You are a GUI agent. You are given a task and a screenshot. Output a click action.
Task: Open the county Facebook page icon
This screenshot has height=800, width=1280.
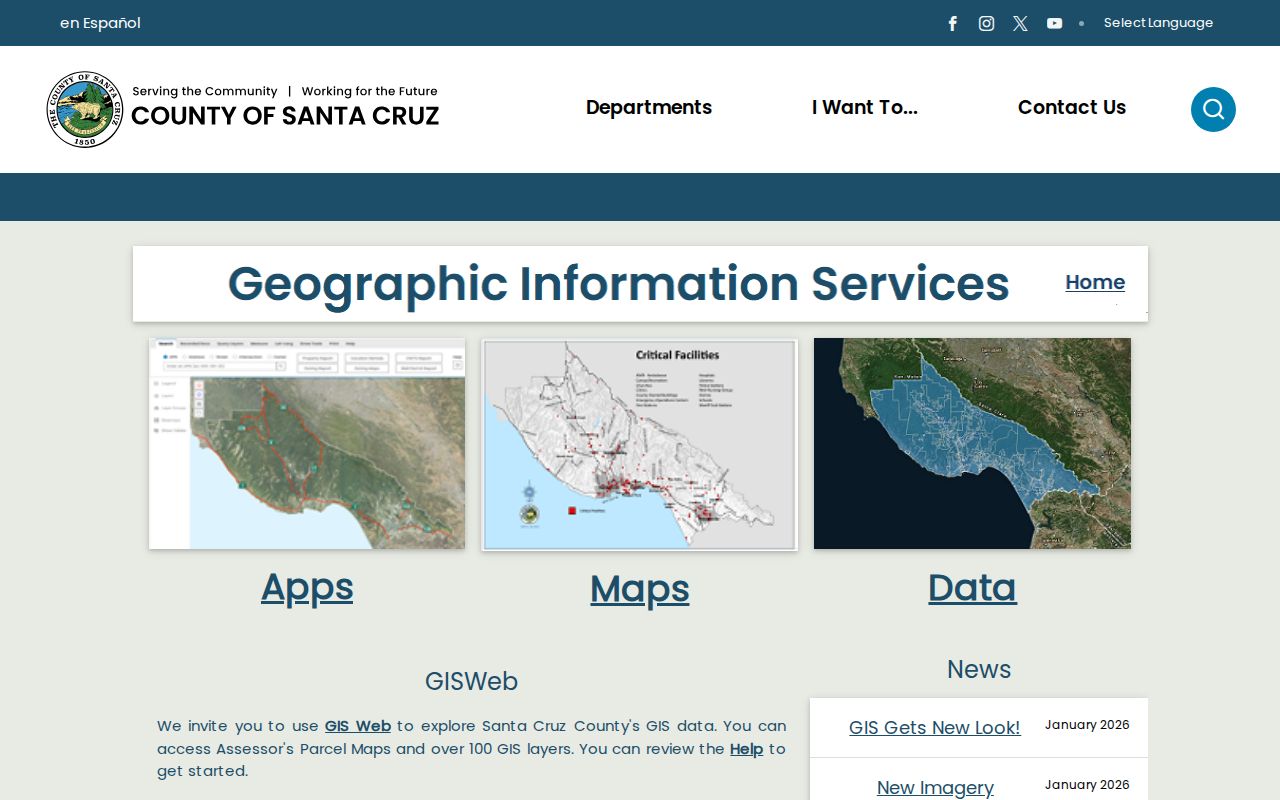pos(953,23)
